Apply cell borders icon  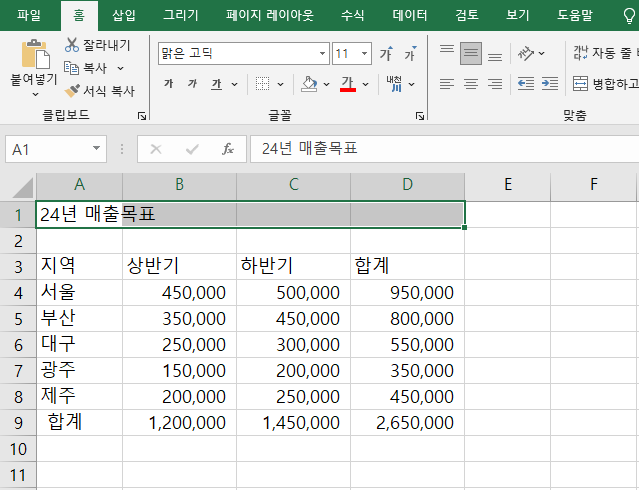point(262,84)
